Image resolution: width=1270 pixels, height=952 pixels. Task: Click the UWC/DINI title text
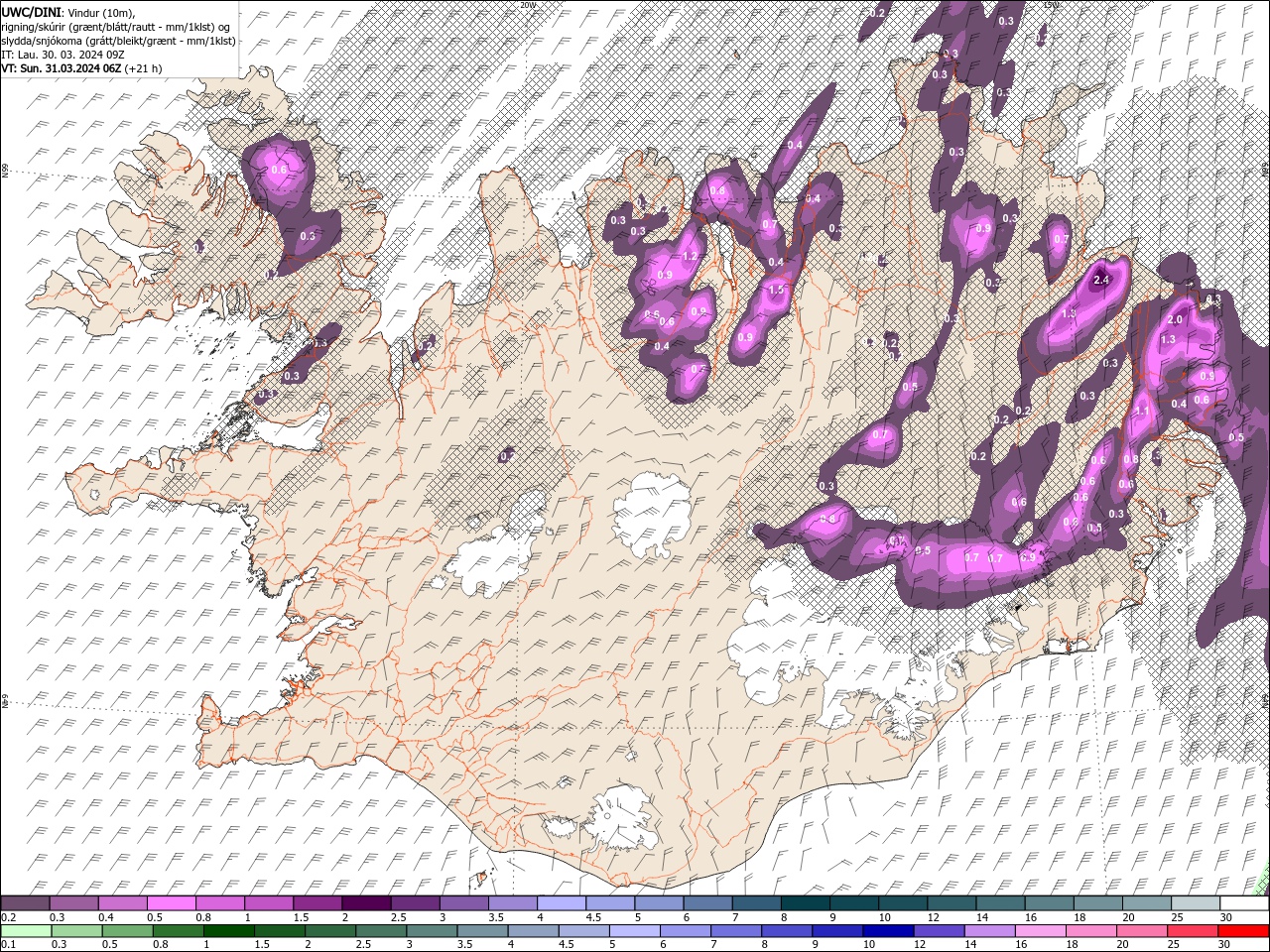coord(31,12)
